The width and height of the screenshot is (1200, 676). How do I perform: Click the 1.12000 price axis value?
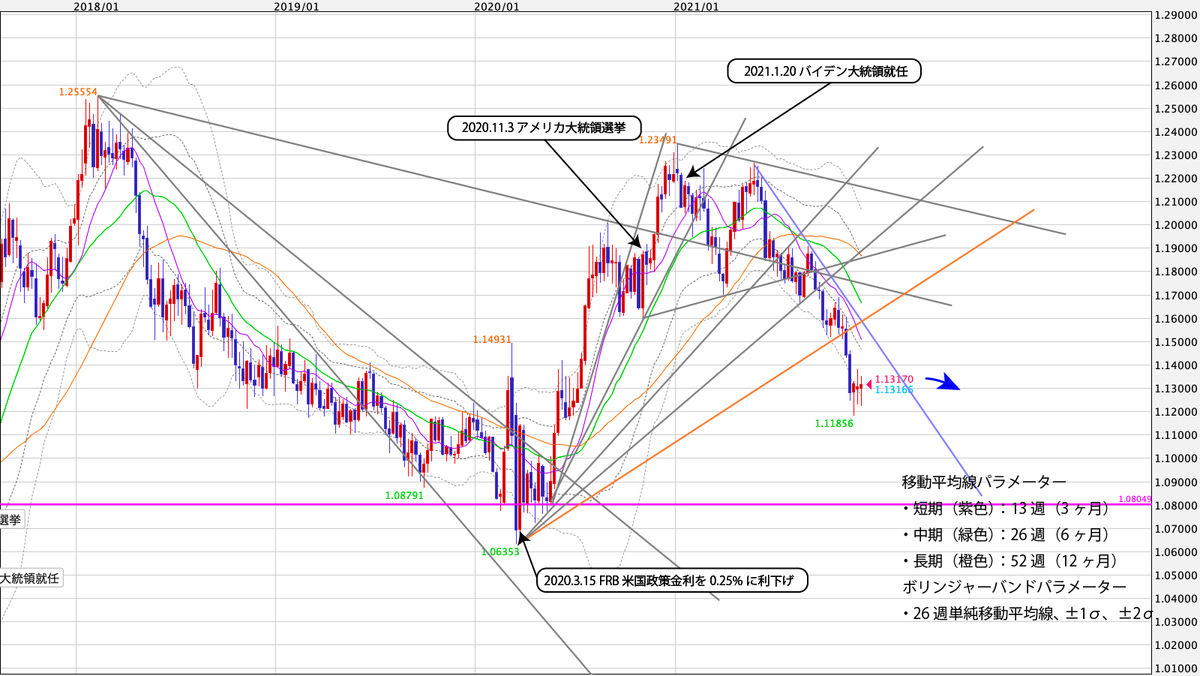(x=1177, y=412)
